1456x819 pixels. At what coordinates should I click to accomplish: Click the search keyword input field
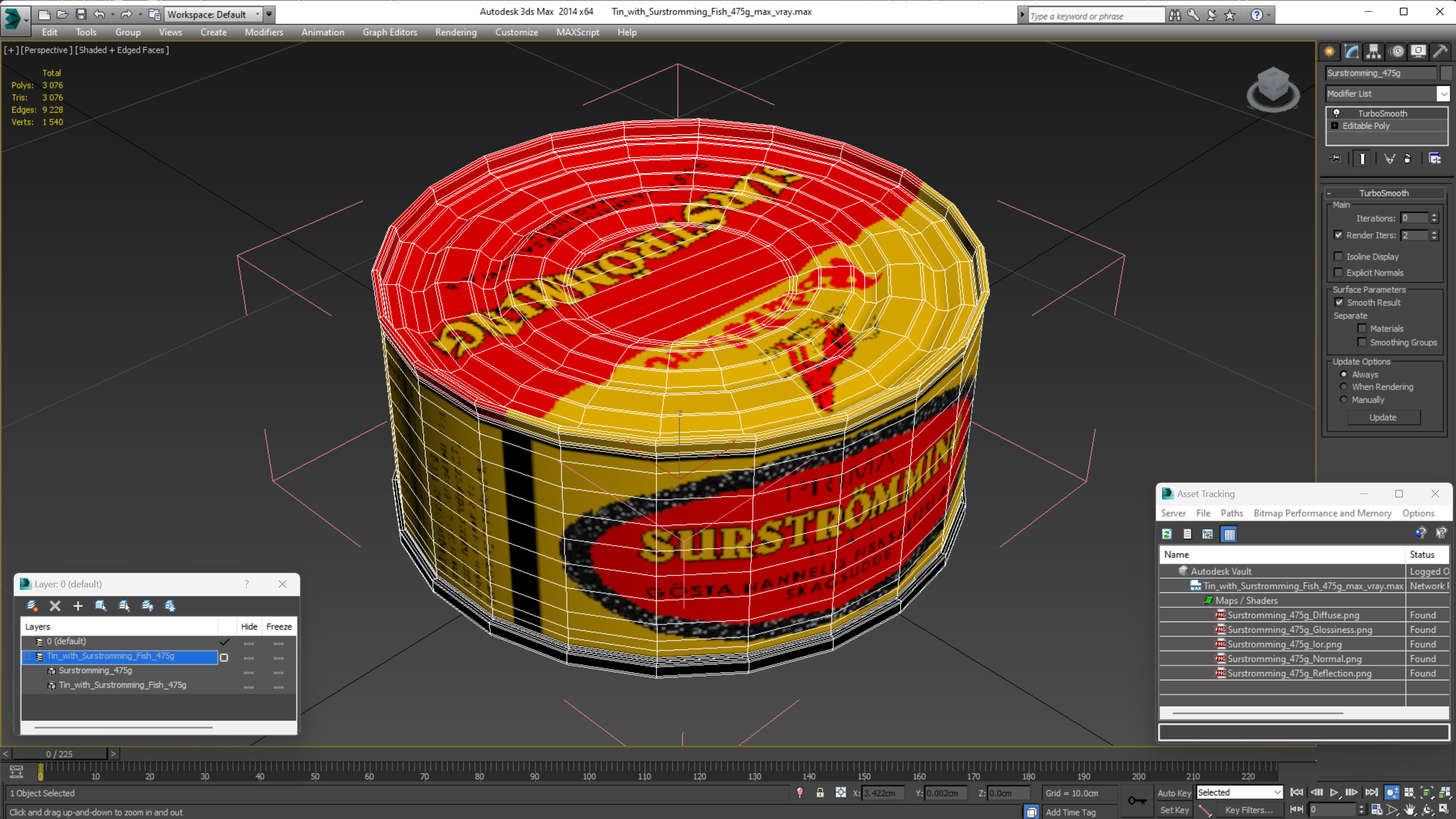point(1096,16)
